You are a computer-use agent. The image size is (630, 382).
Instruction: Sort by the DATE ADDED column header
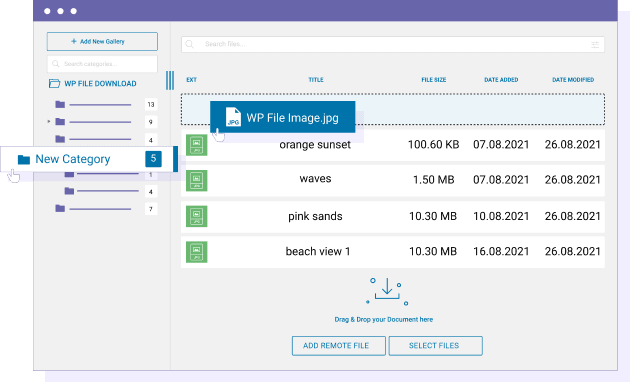click(x=501, y=80)
